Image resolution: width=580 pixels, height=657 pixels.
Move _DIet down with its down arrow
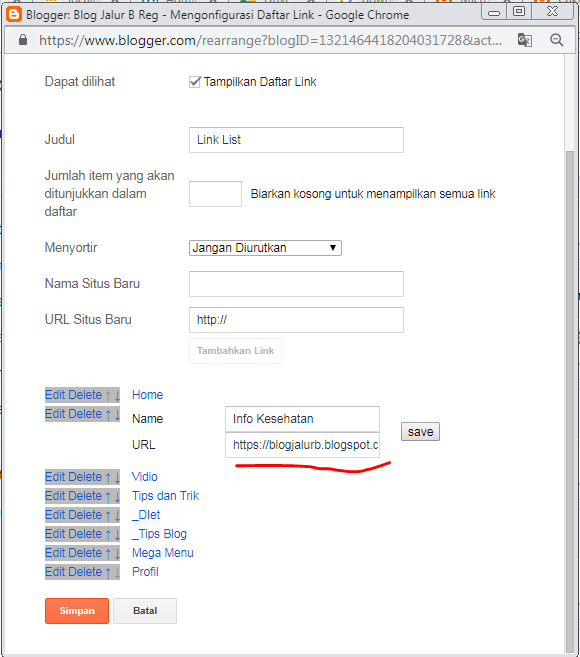pyautogui.click(x=117, y=515)
